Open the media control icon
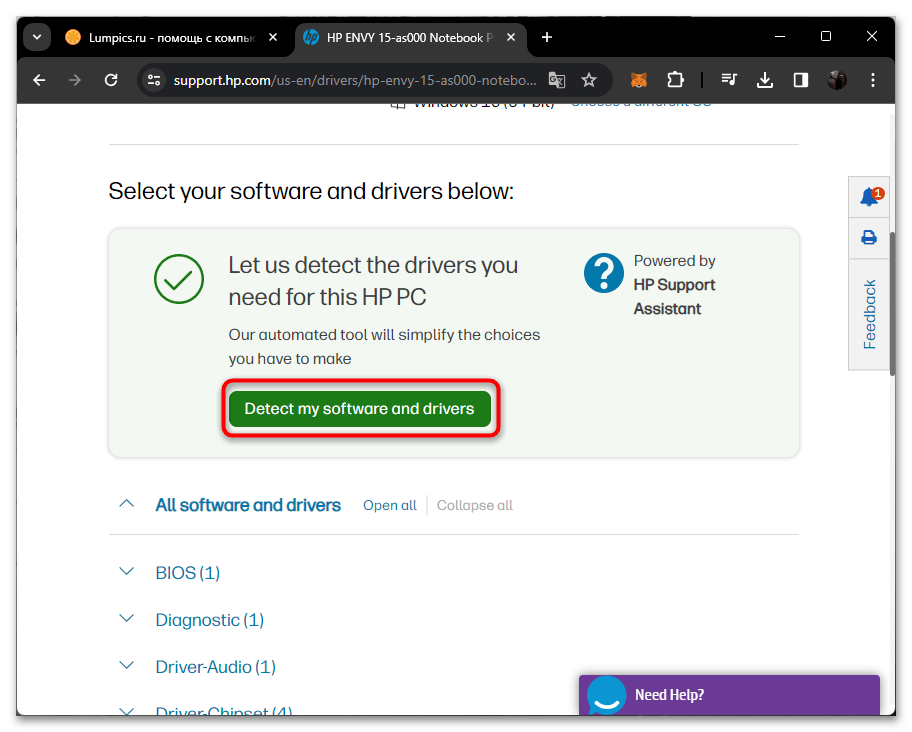 point(729,80)
